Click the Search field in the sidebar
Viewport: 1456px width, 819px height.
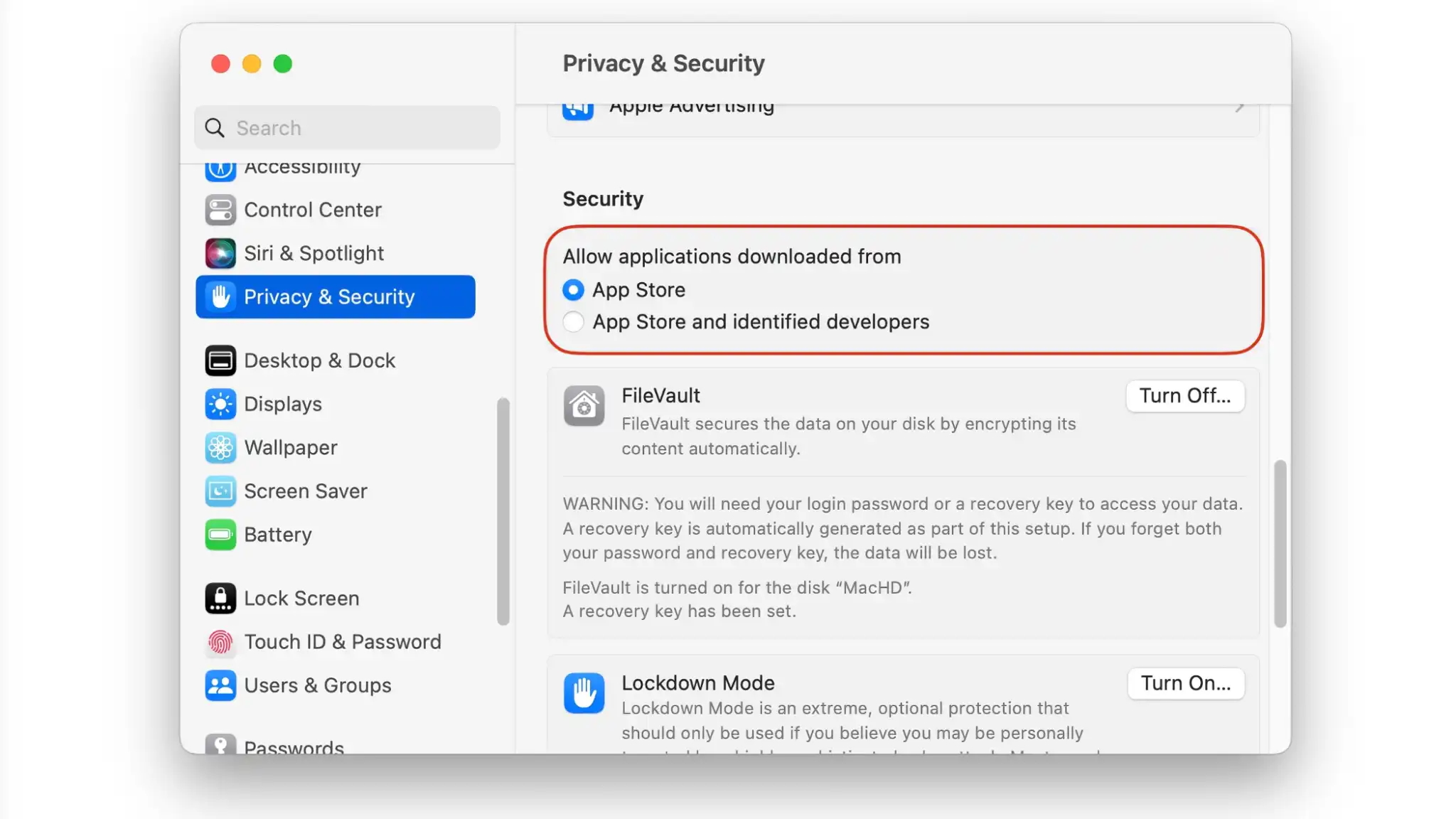click(347, 128)
